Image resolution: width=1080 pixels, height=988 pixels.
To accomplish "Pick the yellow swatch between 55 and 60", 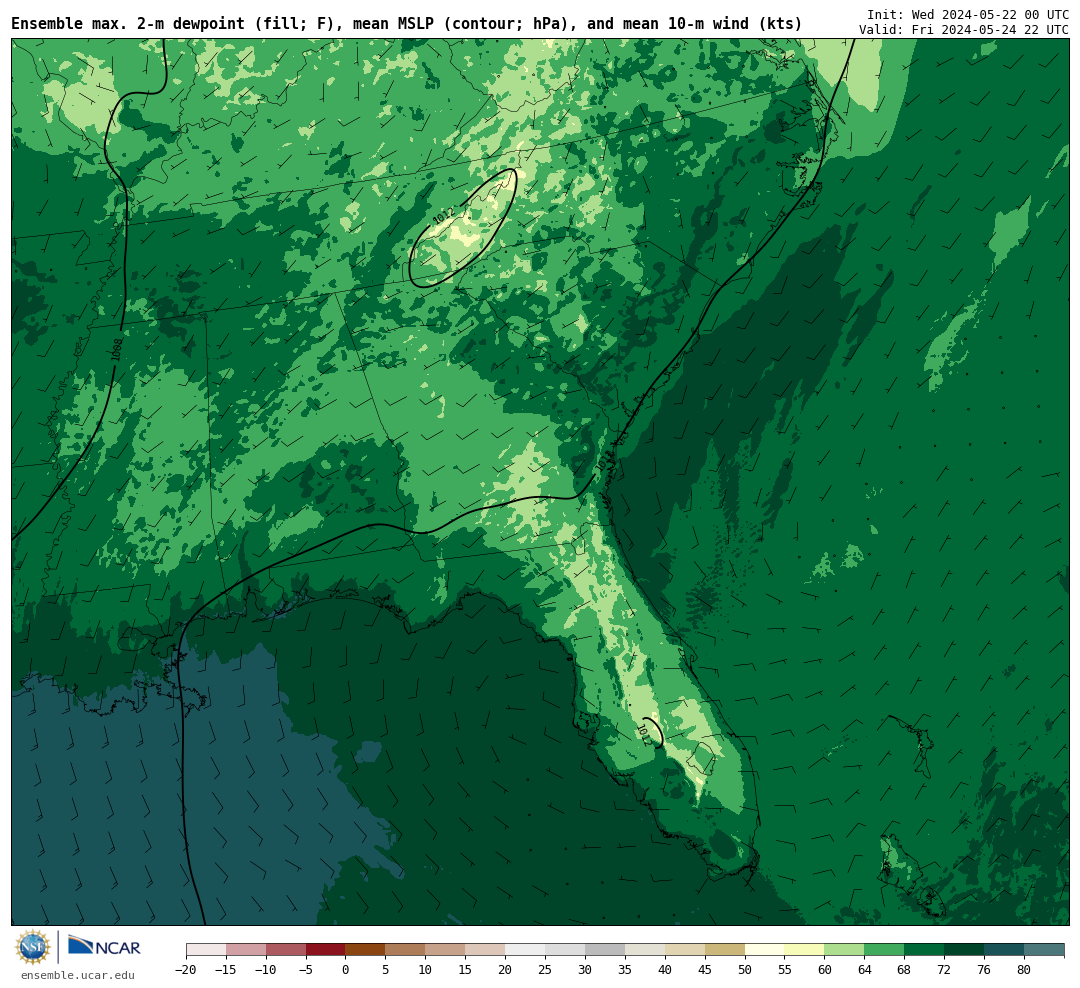I will point(805,950).
